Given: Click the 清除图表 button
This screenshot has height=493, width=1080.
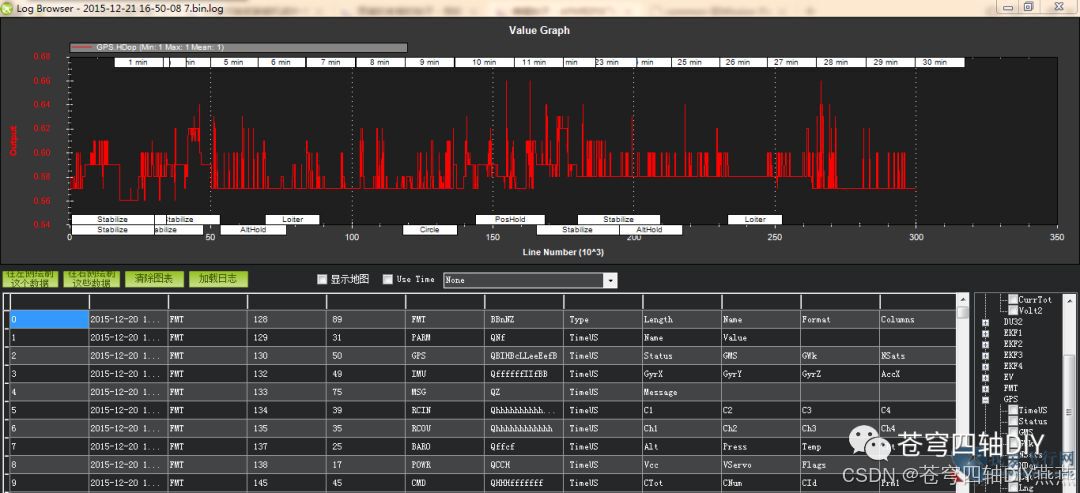Looking at the screenshot, I should click(154, 278).
